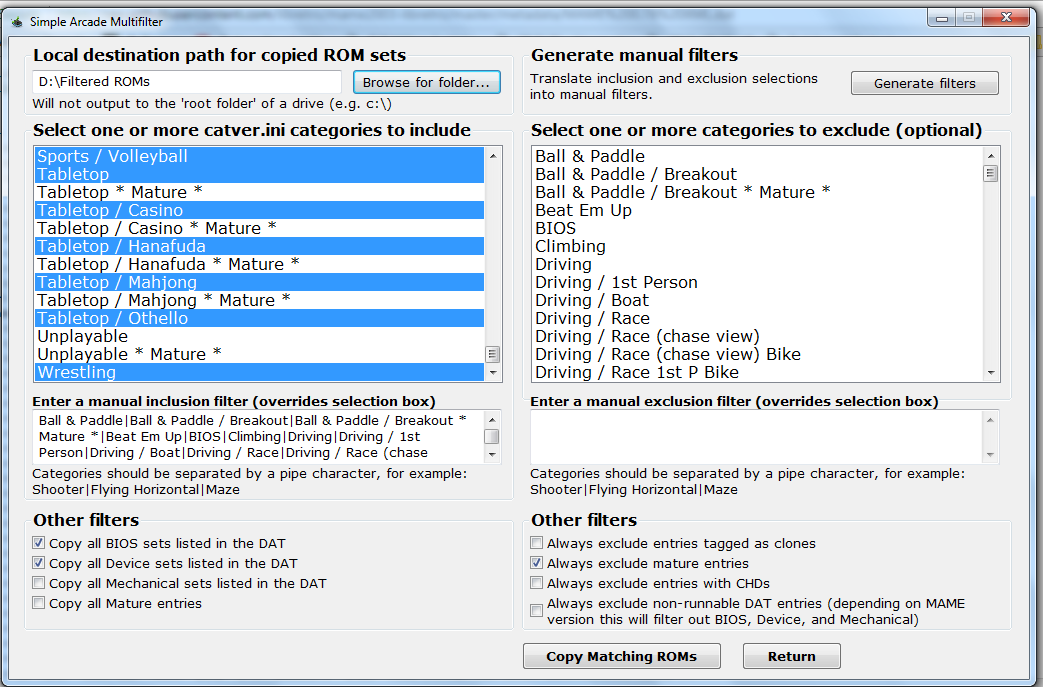Viewport: 1043px width, 687px height.
Task: Click Browse for folder button
Action: (x=426, y=82)
